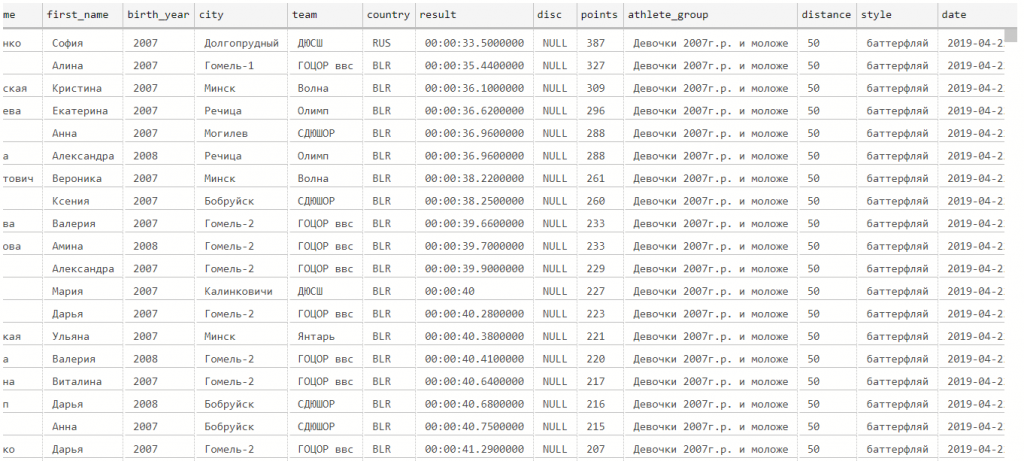Viewport: 1024px width, 461px height.
Task: Select result 00:00:36.1000000
Action: (474, 88)
